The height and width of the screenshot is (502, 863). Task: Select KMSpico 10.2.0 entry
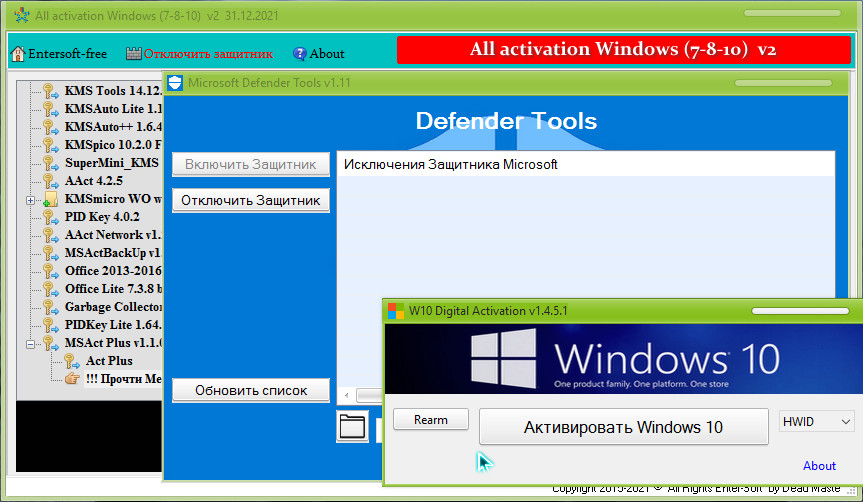pos(113,145)
